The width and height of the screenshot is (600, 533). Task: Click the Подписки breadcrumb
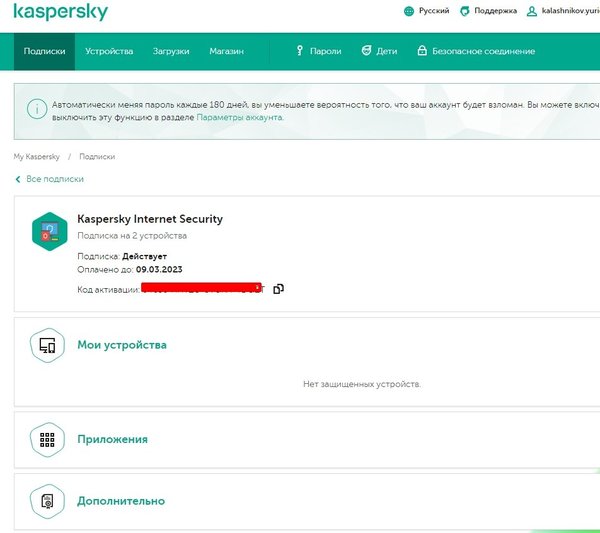[97, 156]
